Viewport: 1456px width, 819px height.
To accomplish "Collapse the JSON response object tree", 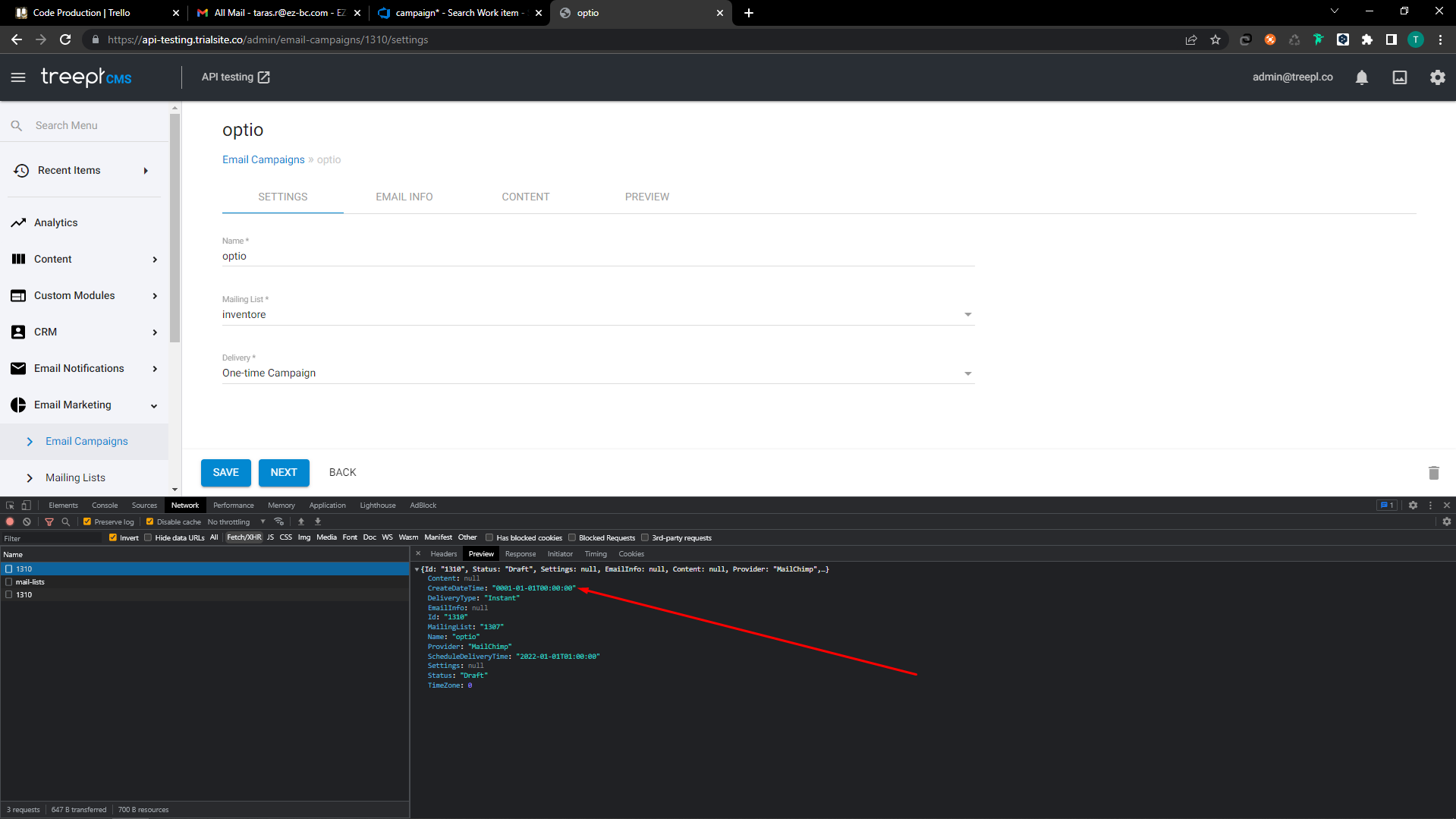I will 417,569.
